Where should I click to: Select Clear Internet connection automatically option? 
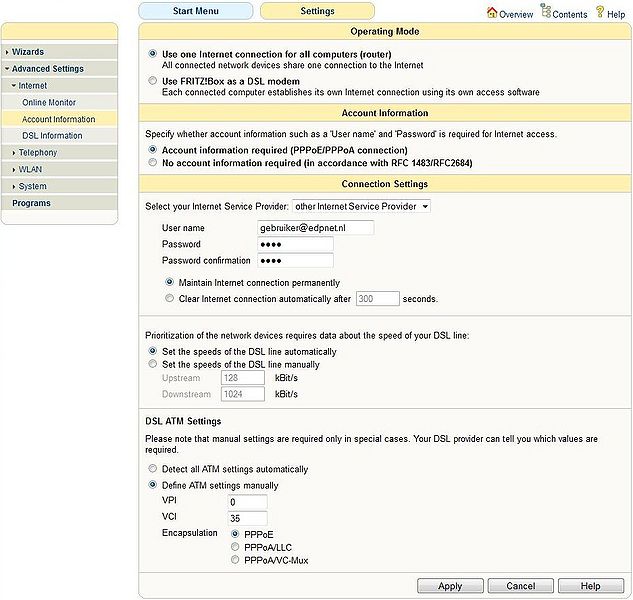click(170, 298)
